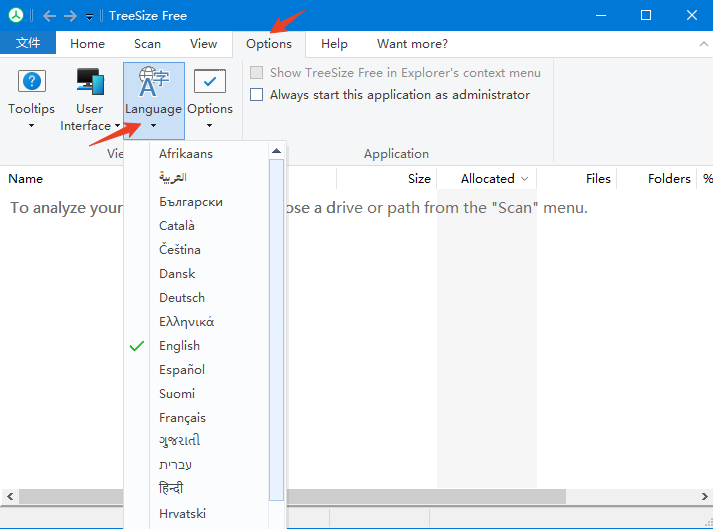Choose Français in the language menu
713x529 pixels.
click(182, 418)
